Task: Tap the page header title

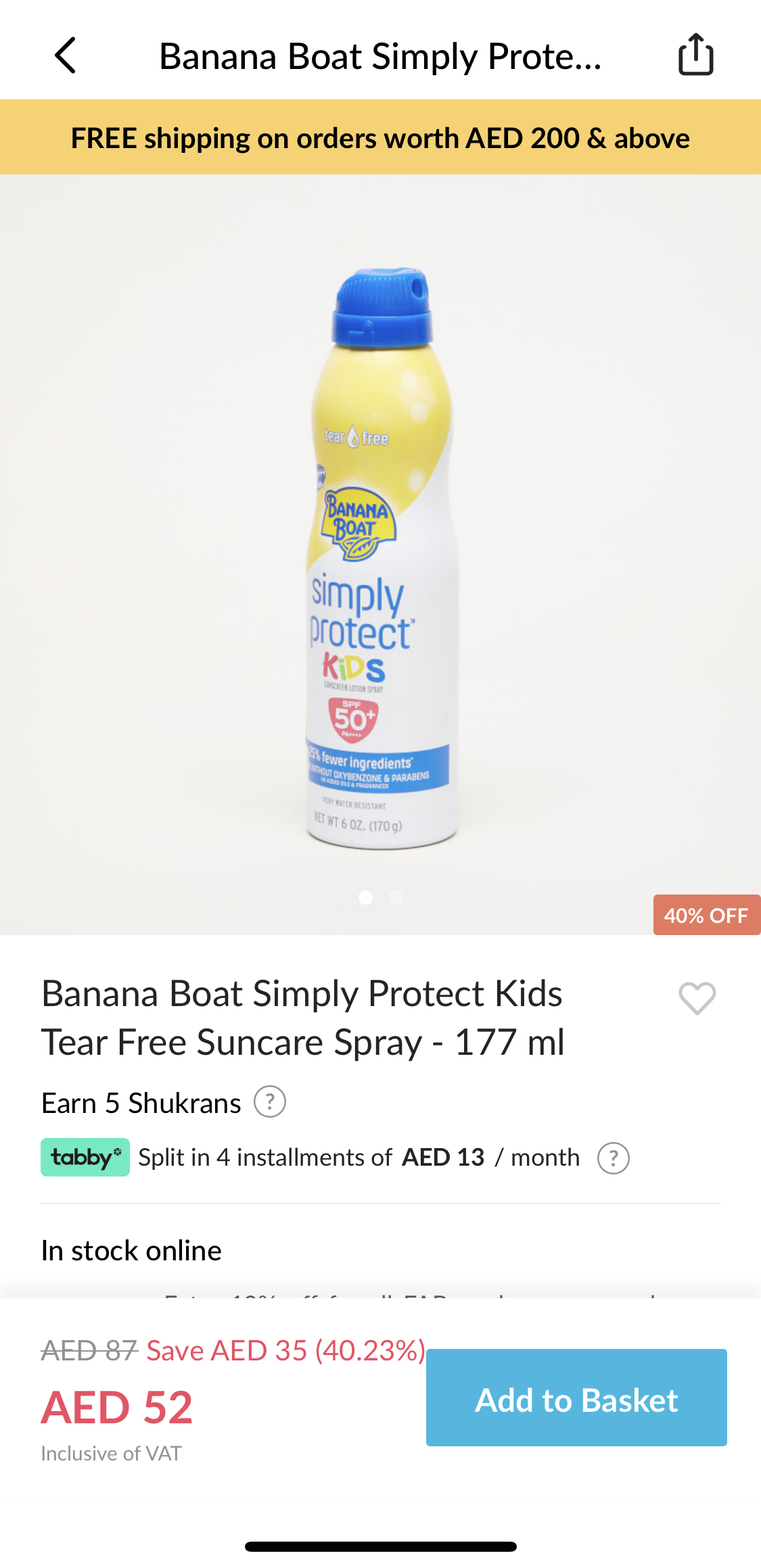Action: [380, 56]
